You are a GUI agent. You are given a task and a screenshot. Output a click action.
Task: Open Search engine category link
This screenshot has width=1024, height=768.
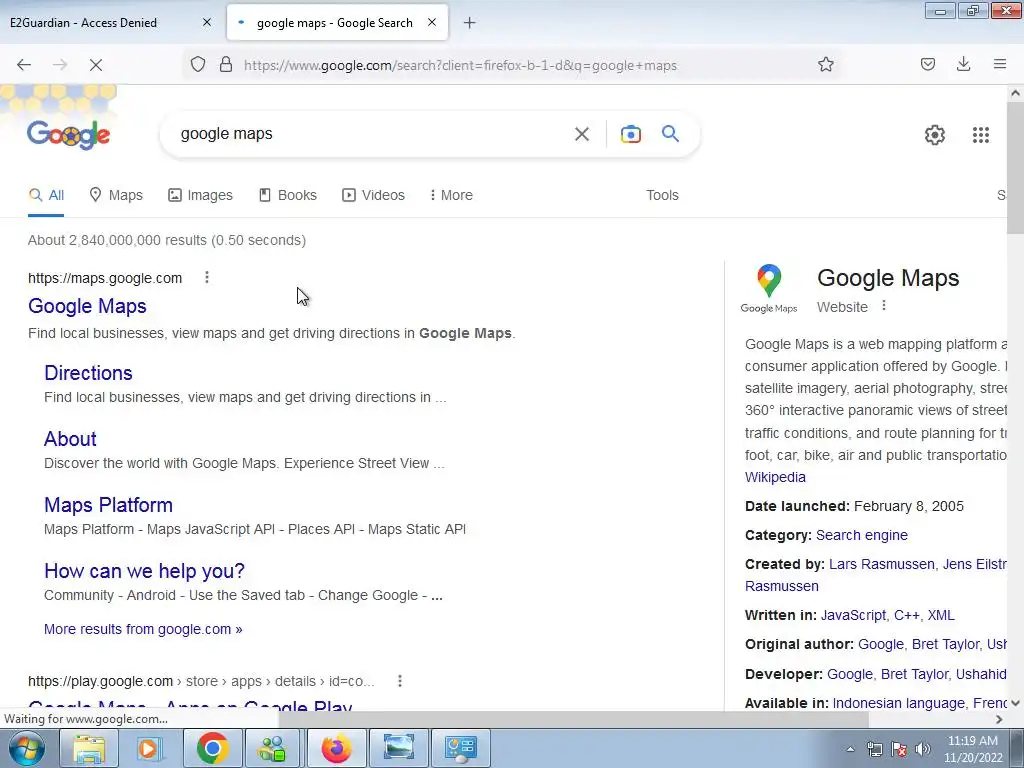pos(862,535)
